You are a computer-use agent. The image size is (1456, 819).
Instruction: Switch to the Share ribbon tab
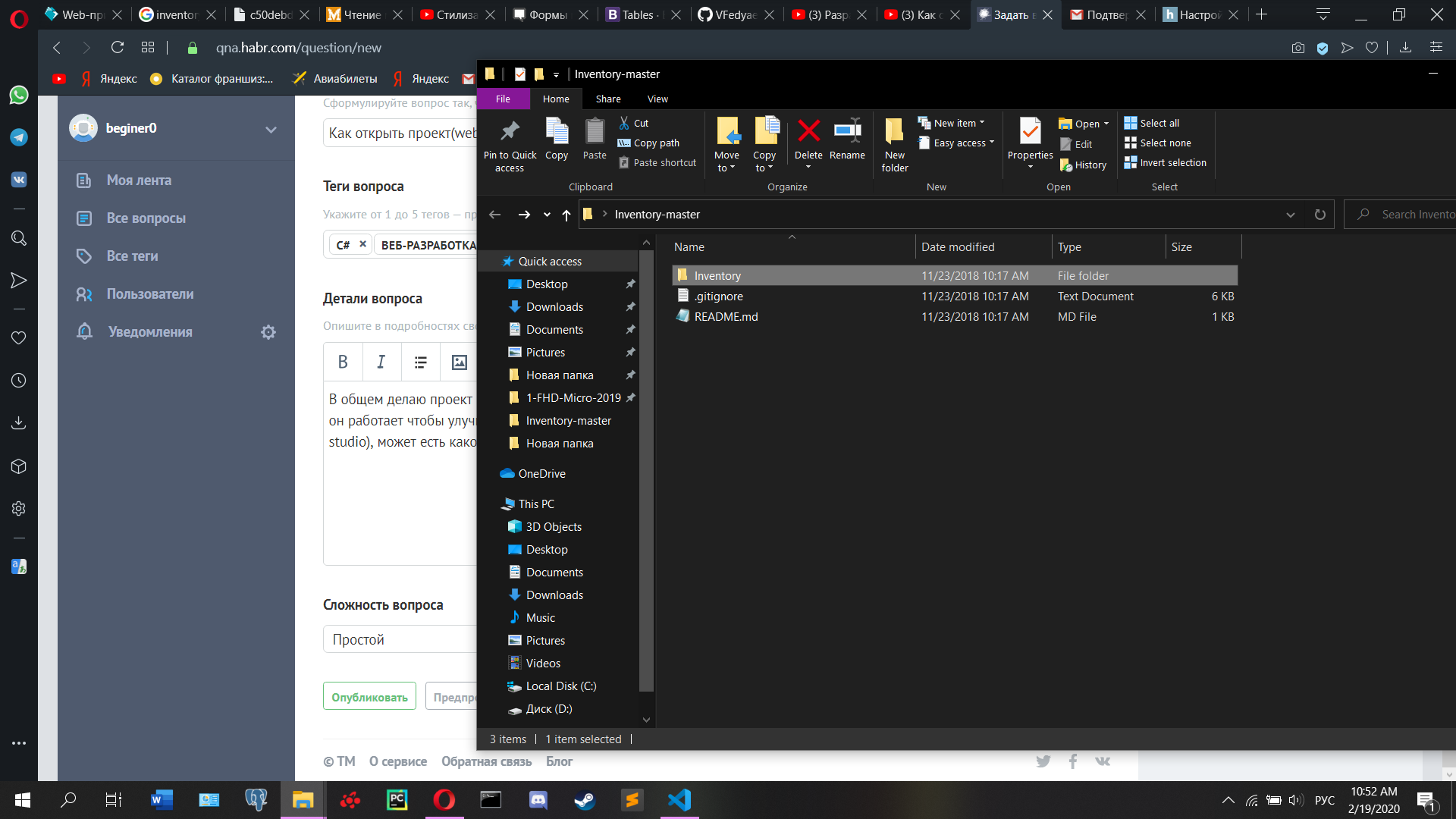(x=608, y=99)
